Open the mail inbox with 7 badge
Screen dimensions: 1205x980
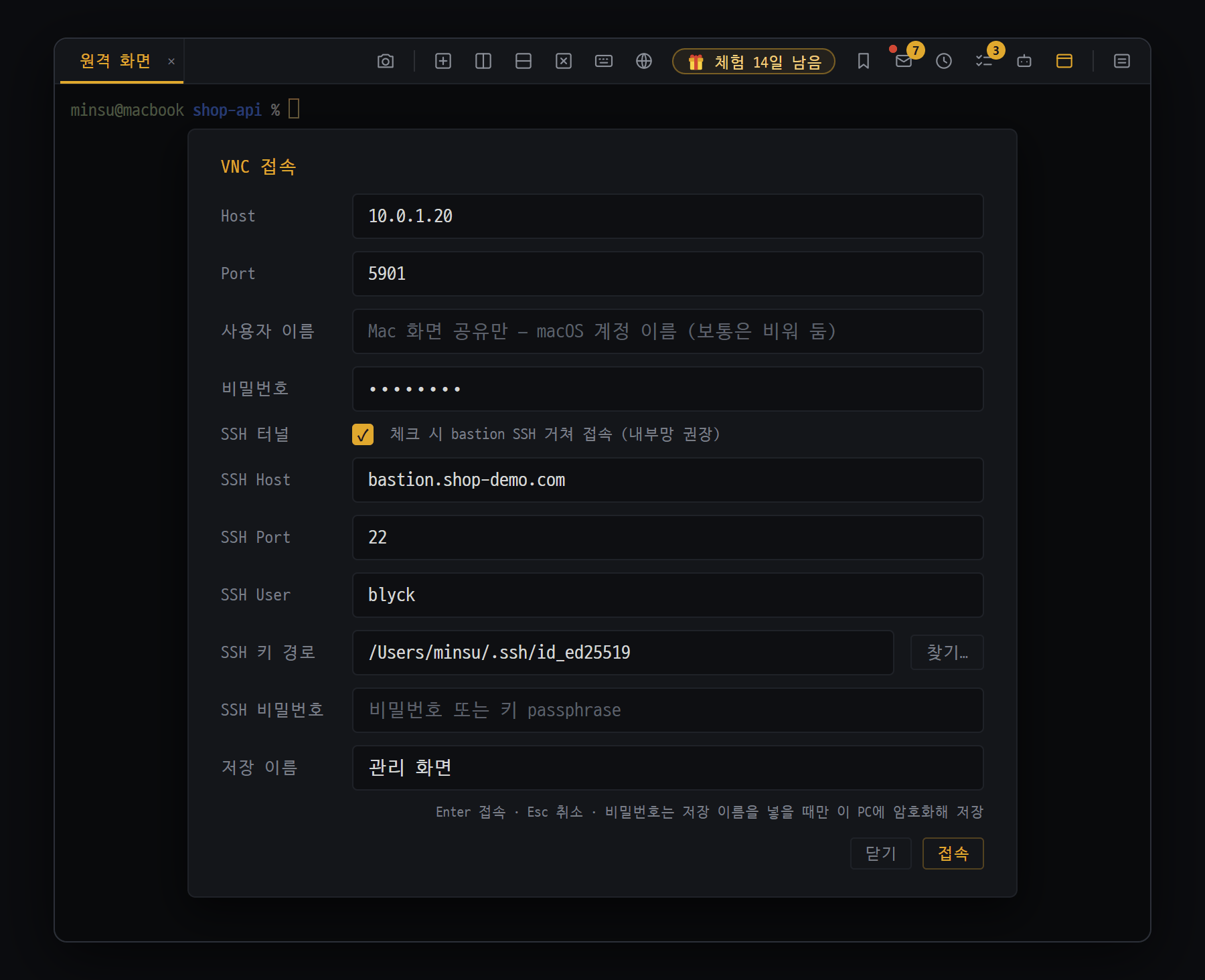pyautogui.click(x=904, y=62)
